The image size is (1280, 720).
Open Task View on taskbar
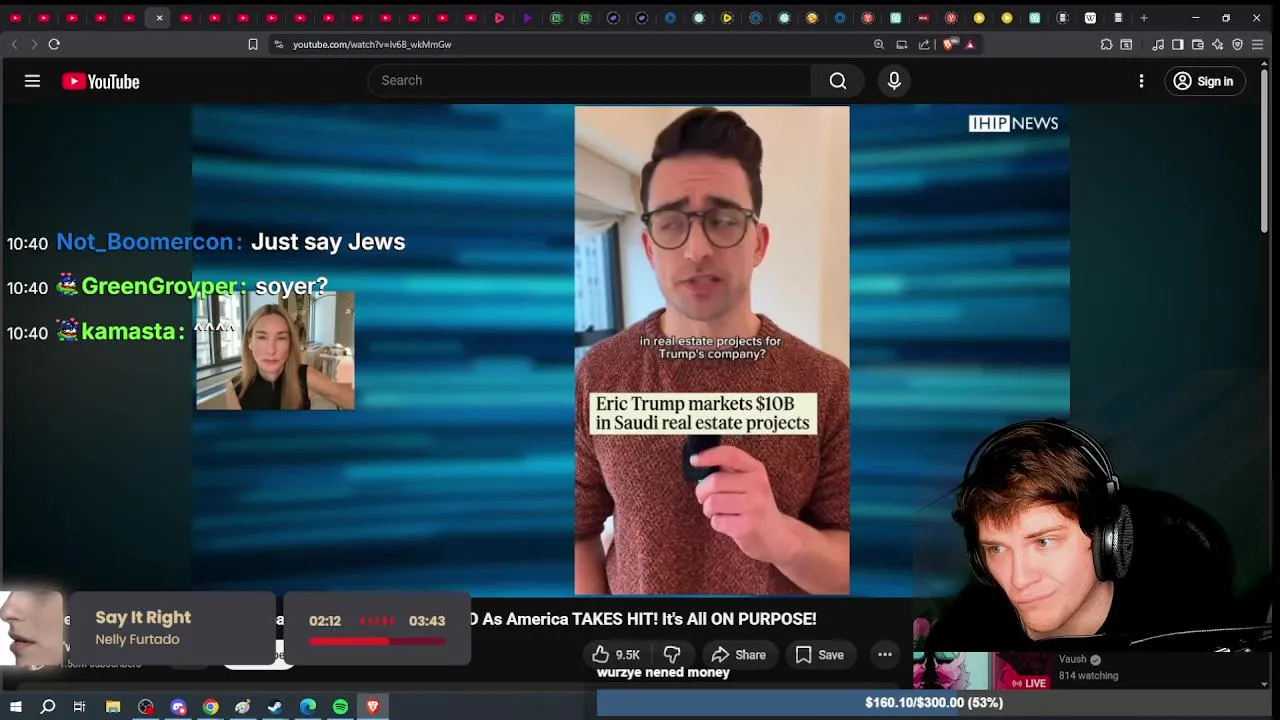pyautogui.click(x=79, y=707)
